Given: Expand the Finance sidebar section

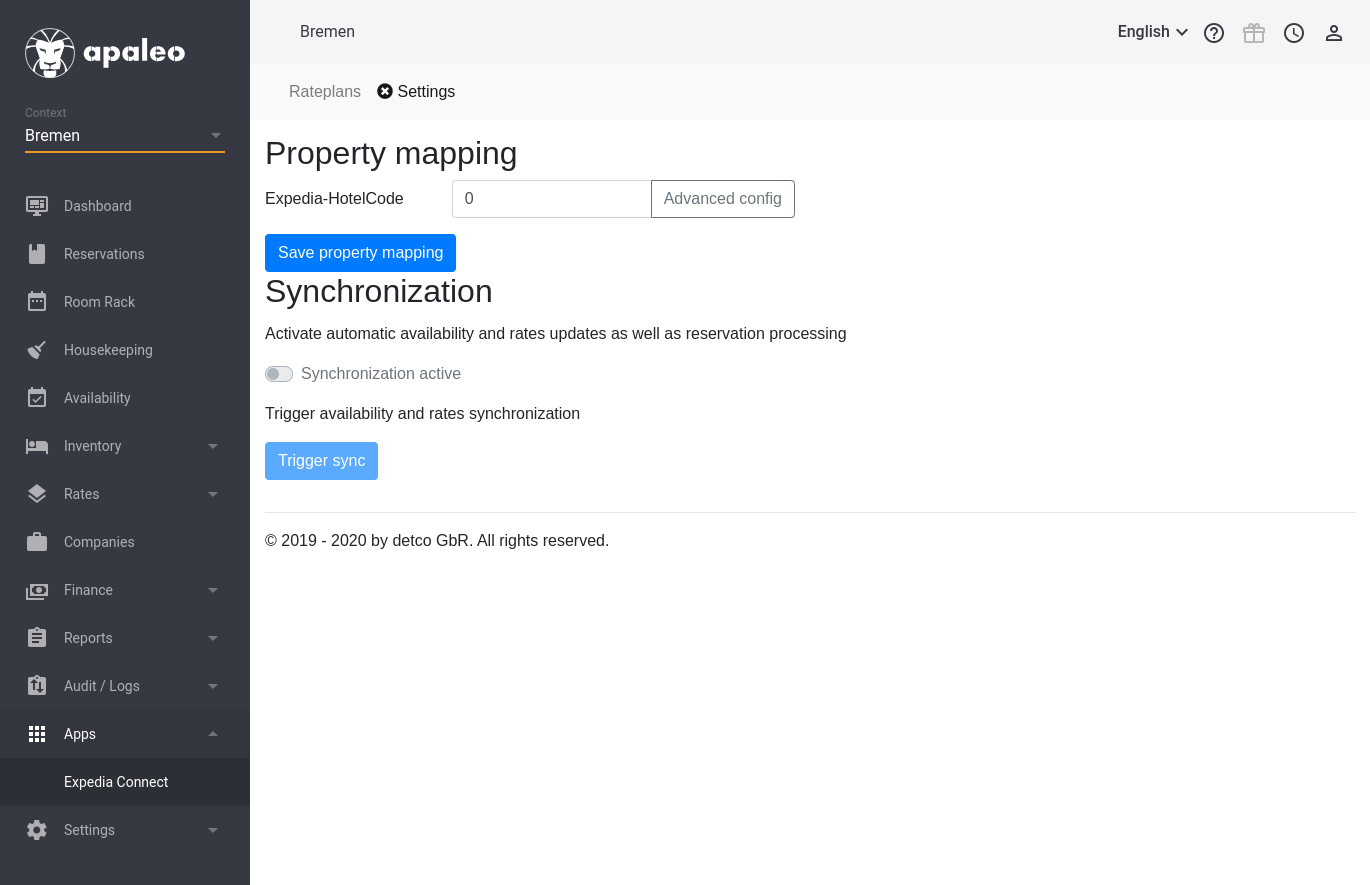Looking at the screenshot, I should [124, 590].
